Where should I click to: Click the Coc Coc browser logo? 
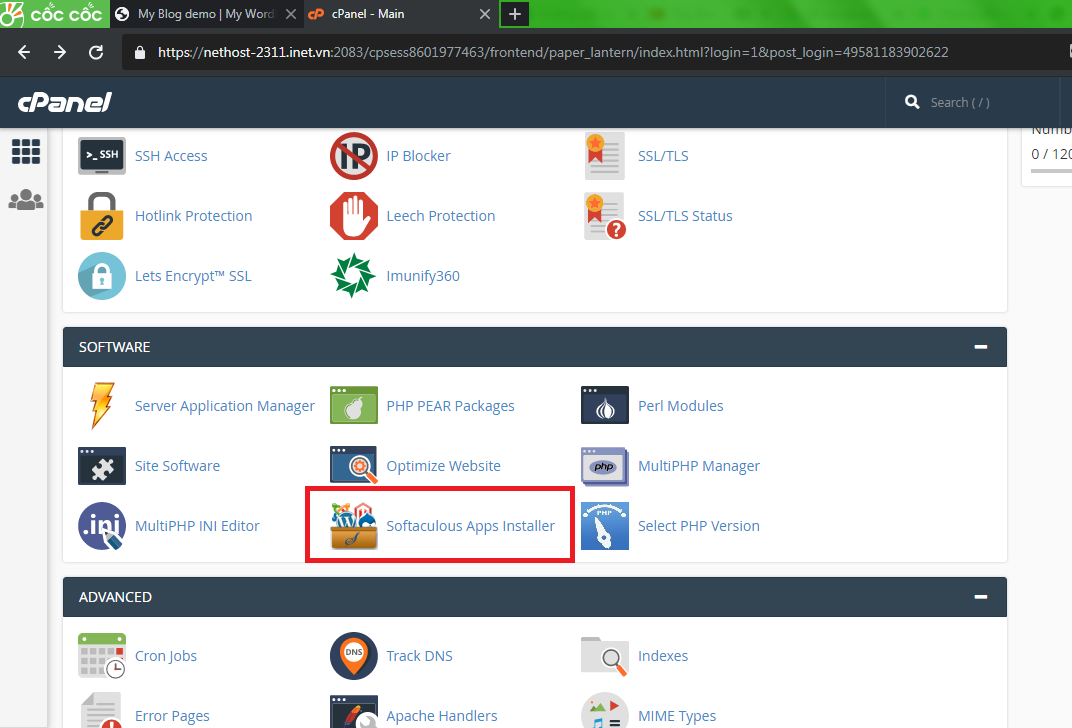point(53,14)
